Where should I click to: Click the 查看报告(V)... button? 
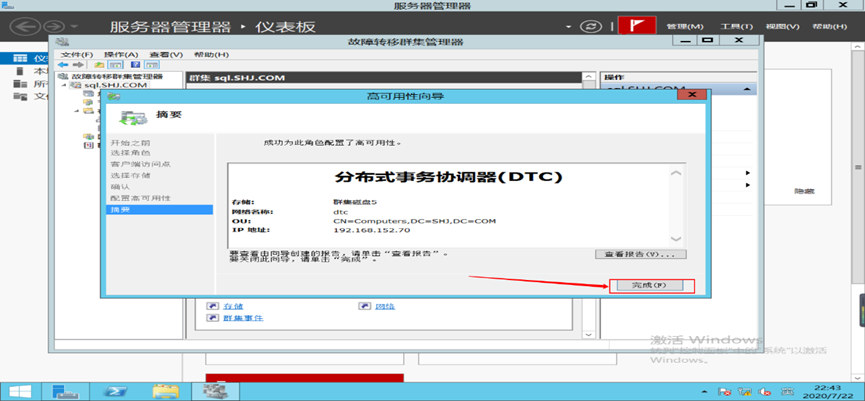point(640,254)
